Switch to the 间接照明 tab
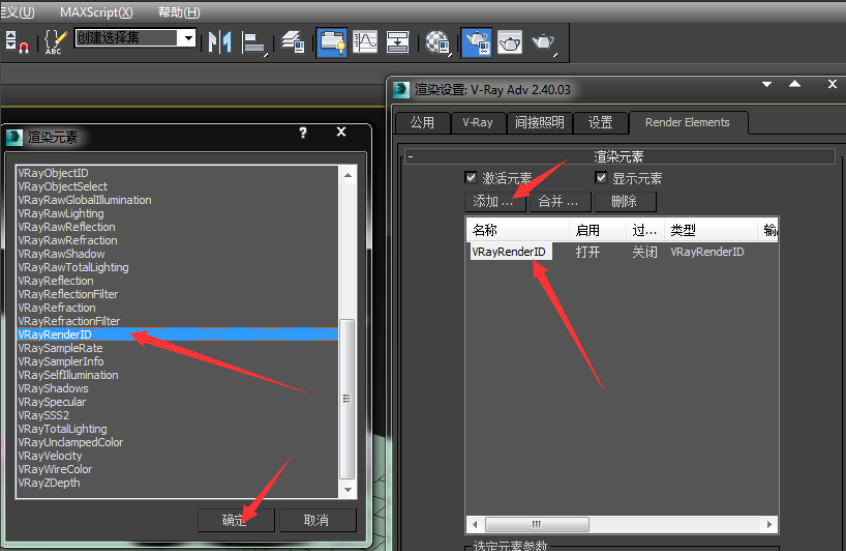Screen dimensions: 846x551 pos(539,123)
